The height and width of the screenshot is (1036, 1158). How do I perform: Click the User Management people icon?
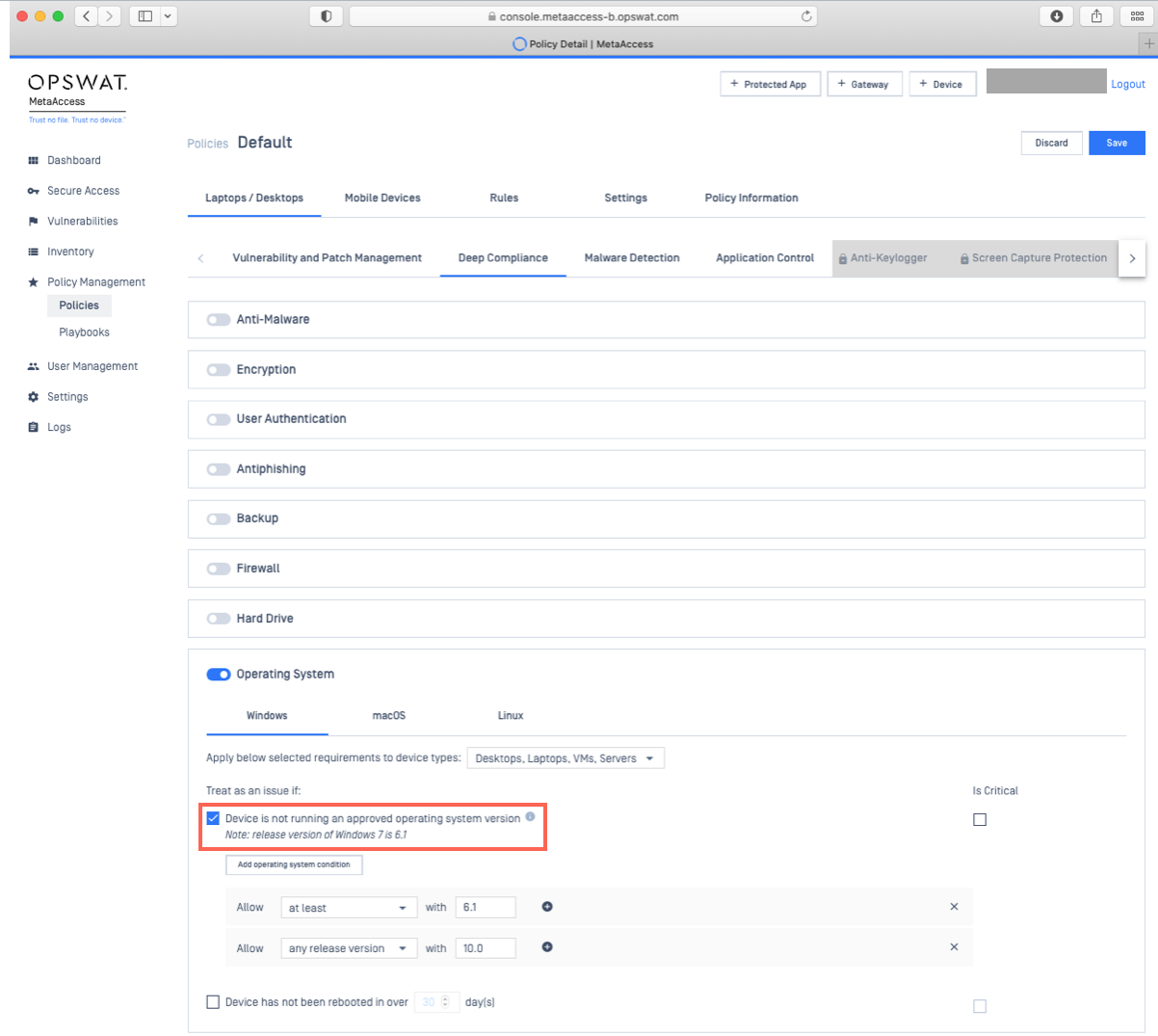(33, 366)
